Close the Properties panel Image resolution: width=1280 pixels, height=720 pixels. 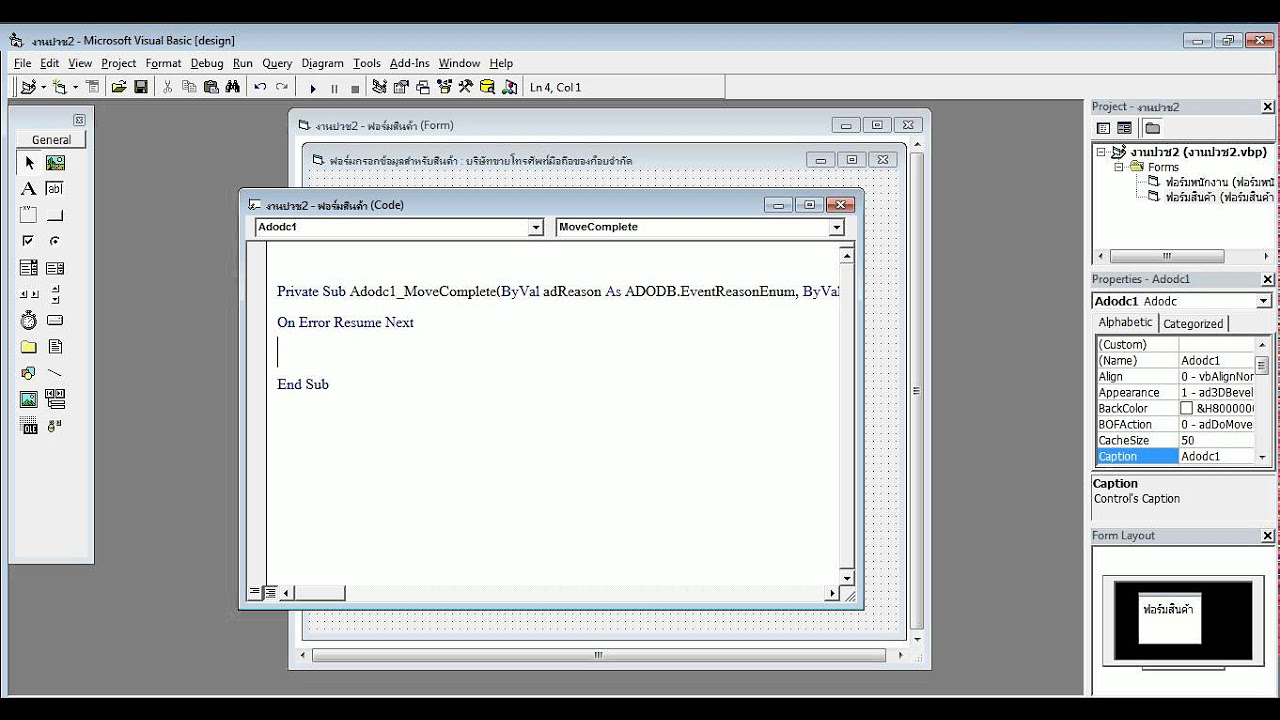pos(1268,280)
